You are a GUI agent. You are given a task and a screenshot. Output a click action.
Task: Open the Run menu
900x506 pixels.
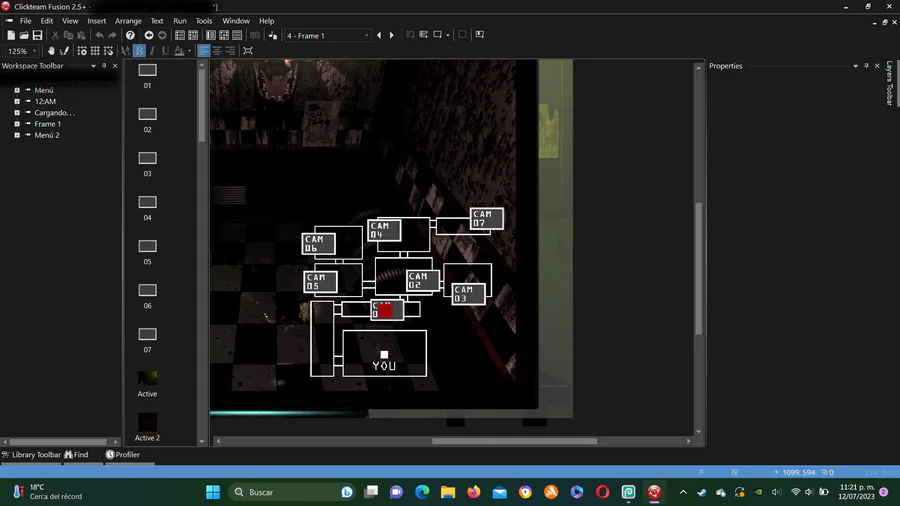[180, 21]
